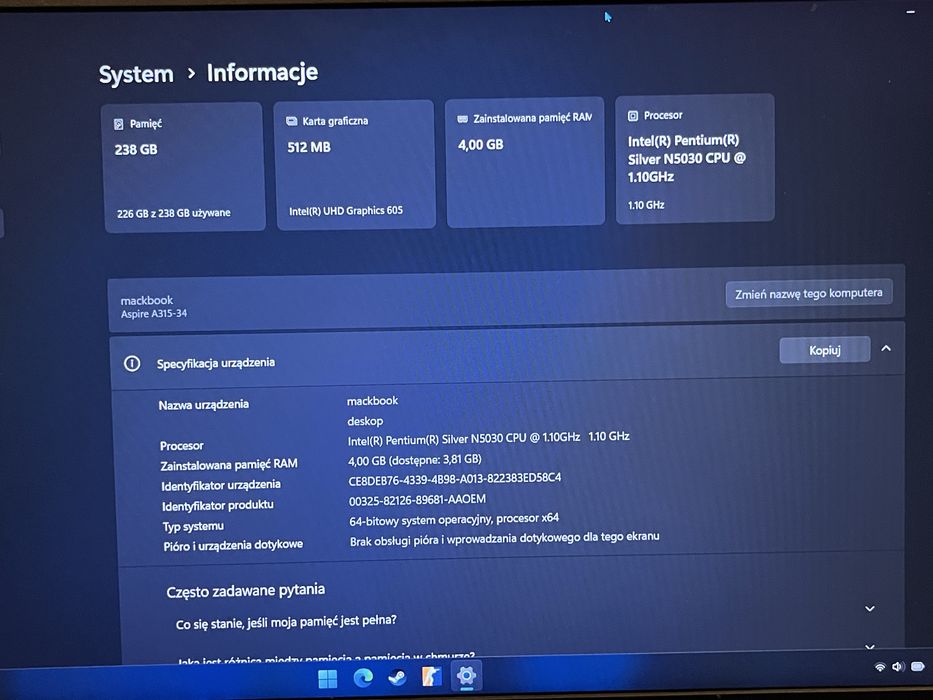Select '4,00 GB (dostępne: 3,81 GB)' value
The image size is (933, 700).
(x=415, y=460)
